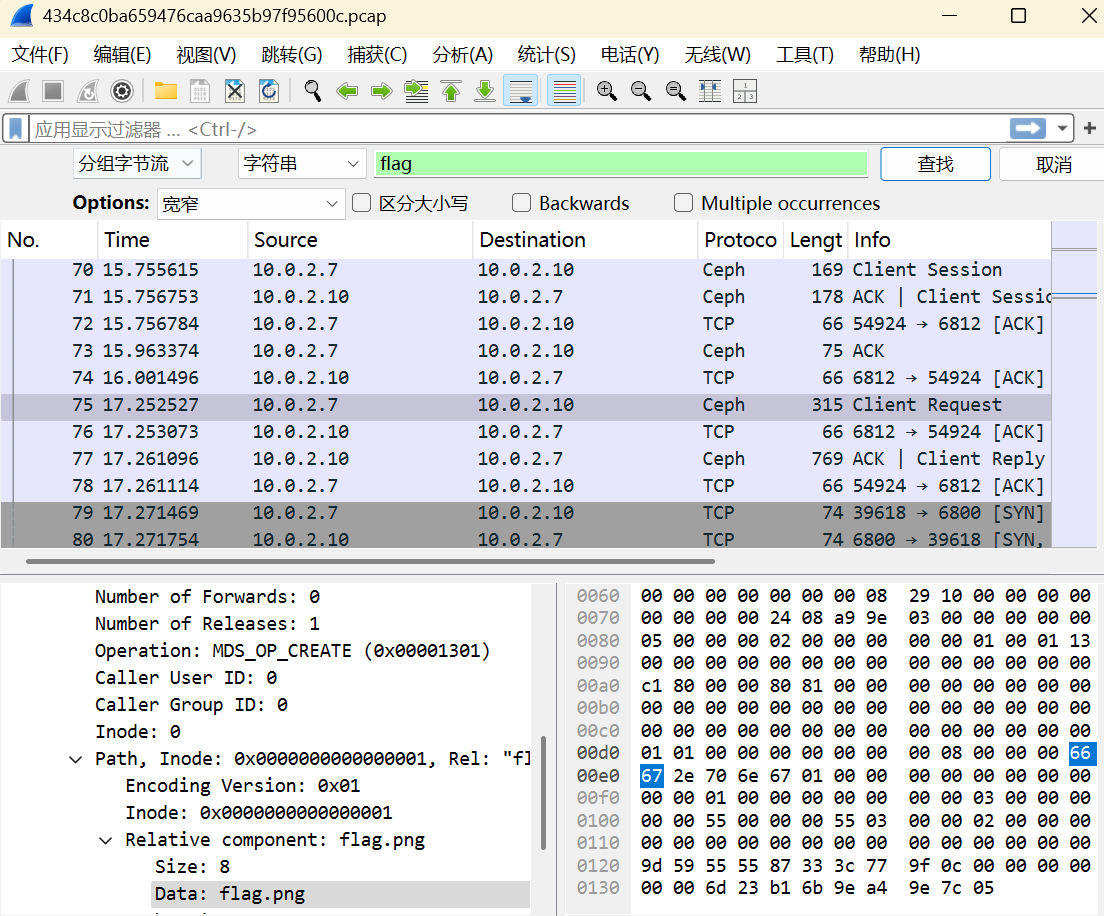This screenshot has height=916, width=1104.
Task: Jump to the first packet icon
Action: tap(451, 92)
